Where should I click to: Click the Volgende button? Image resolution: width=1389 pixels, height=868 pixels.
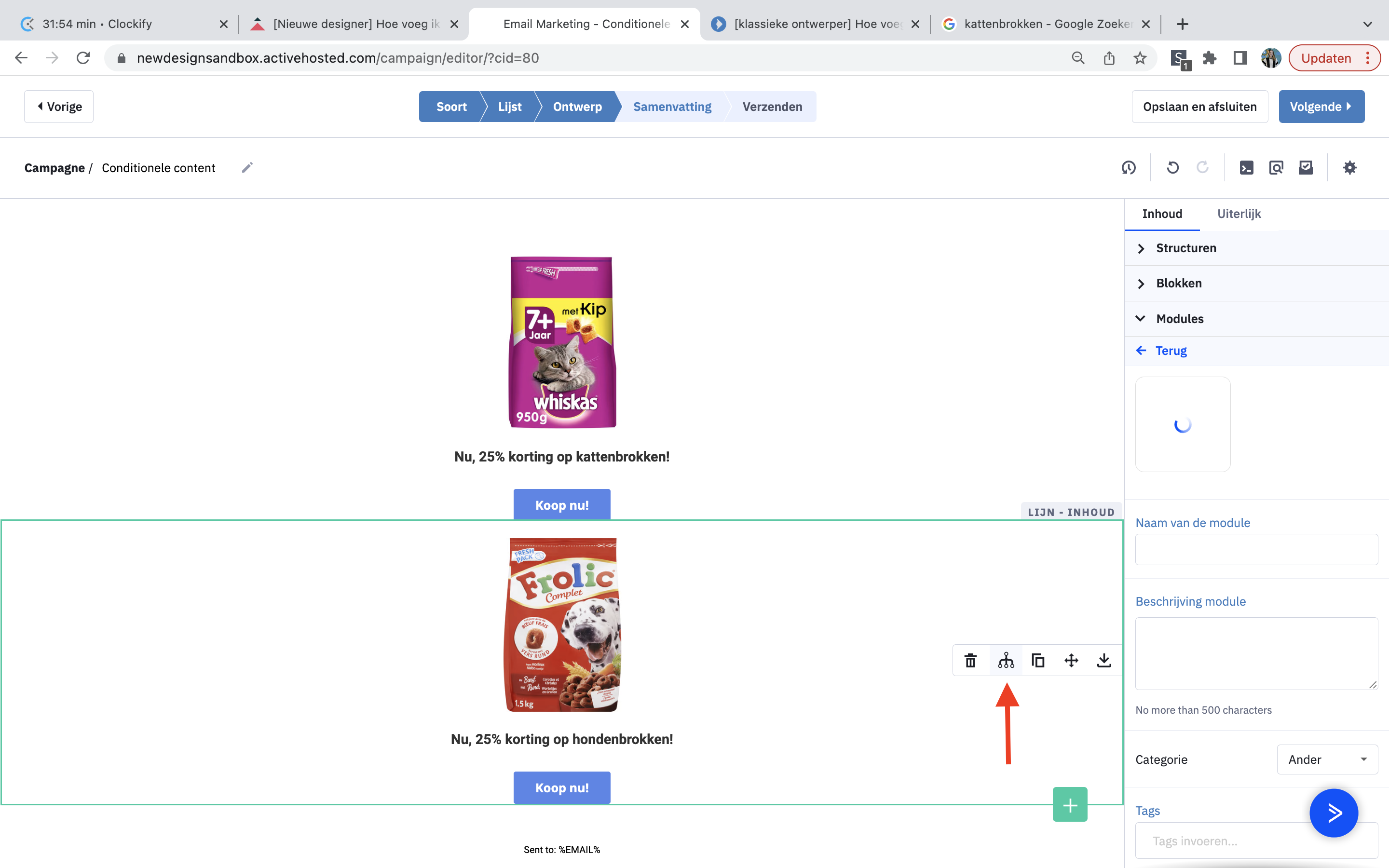tap(1321, 106)
